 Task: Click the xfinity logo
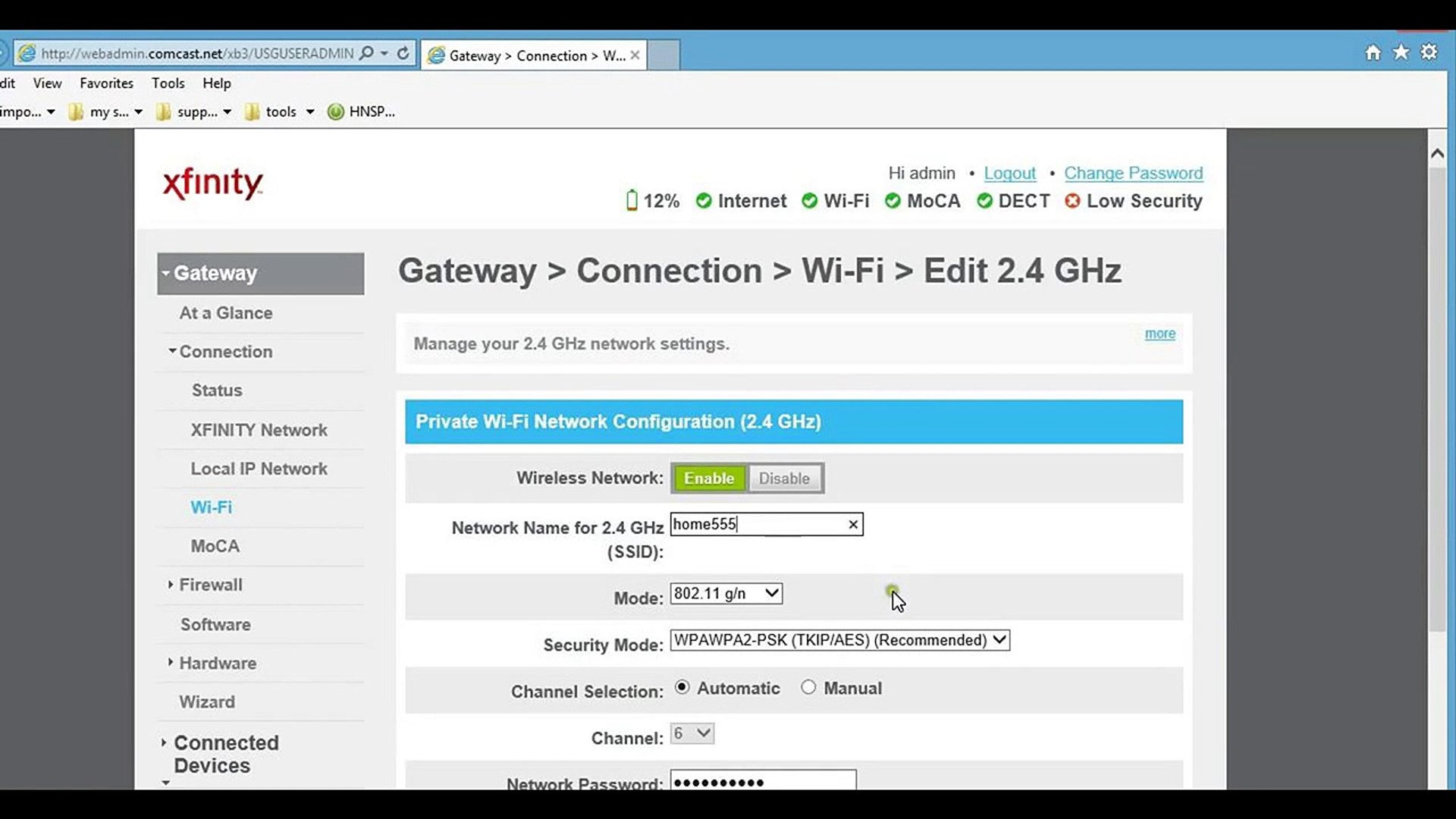213,184
